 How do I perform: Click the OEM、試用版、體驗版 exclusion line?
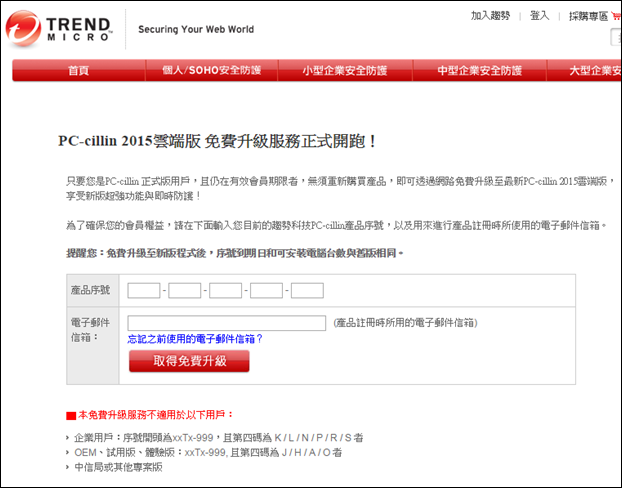coord(208,452)
